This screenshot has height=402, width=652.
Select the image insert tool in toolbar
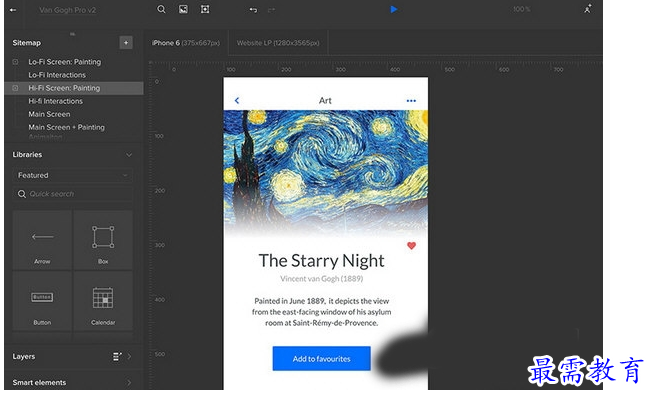point(183,10)
